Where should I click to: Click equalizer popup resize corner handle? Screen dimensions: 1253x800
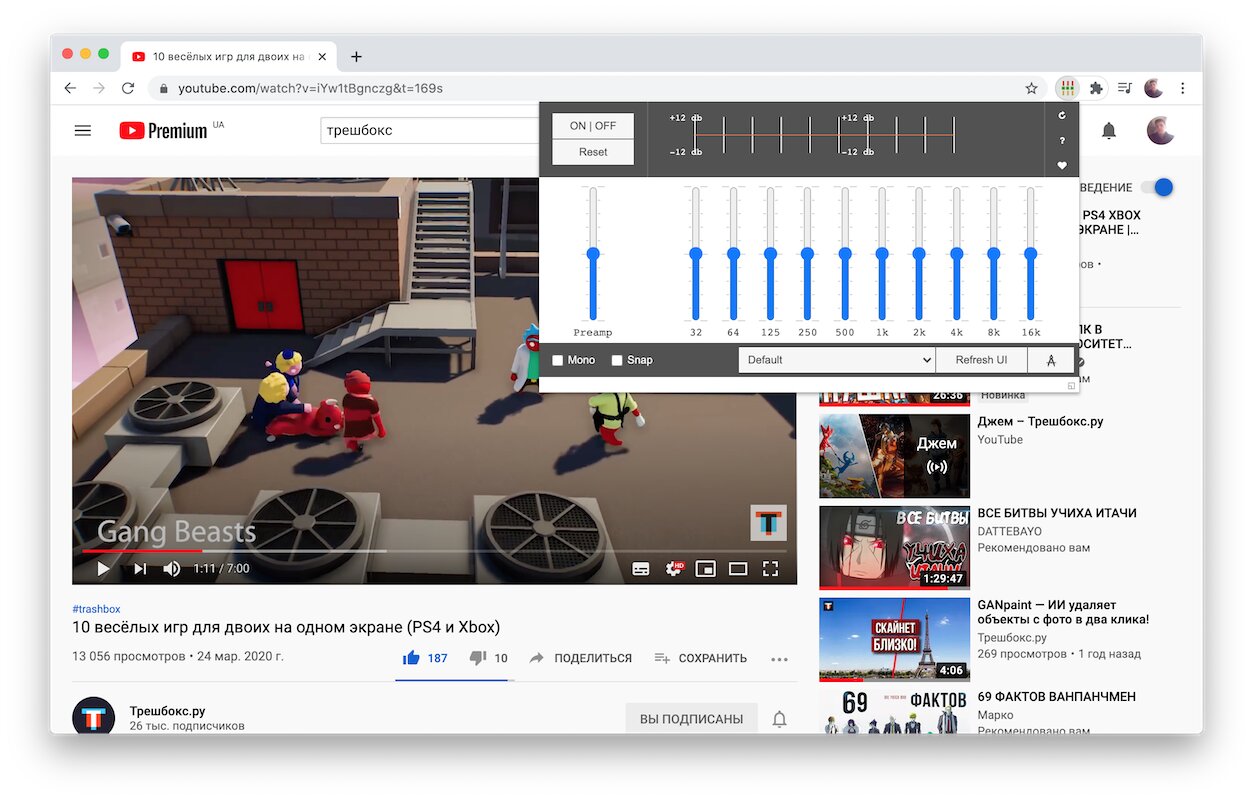coord(1071,385)
